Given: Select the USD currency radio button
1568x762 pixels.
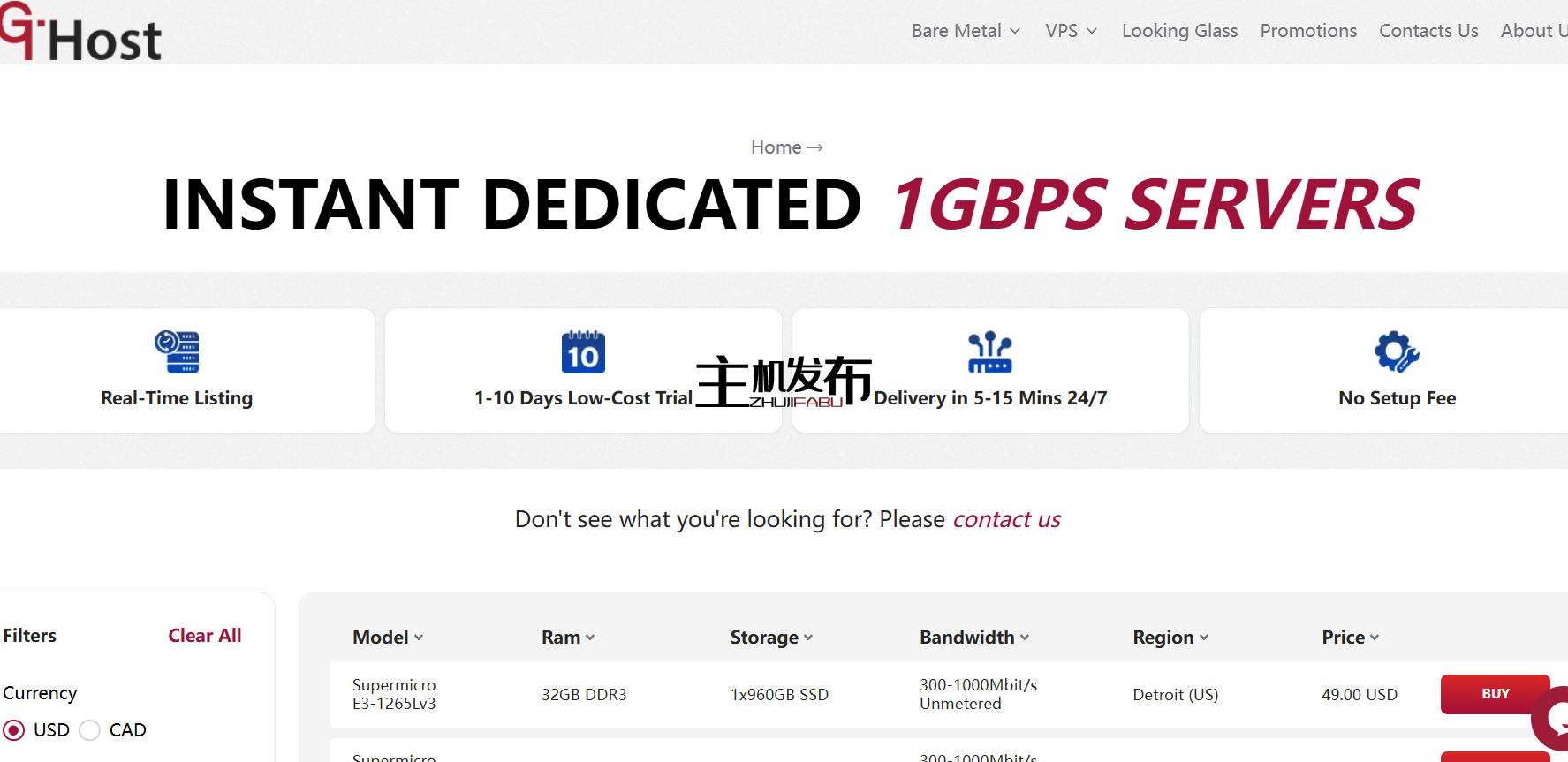Looking at the screenshot, I should [x=14, y=730].
